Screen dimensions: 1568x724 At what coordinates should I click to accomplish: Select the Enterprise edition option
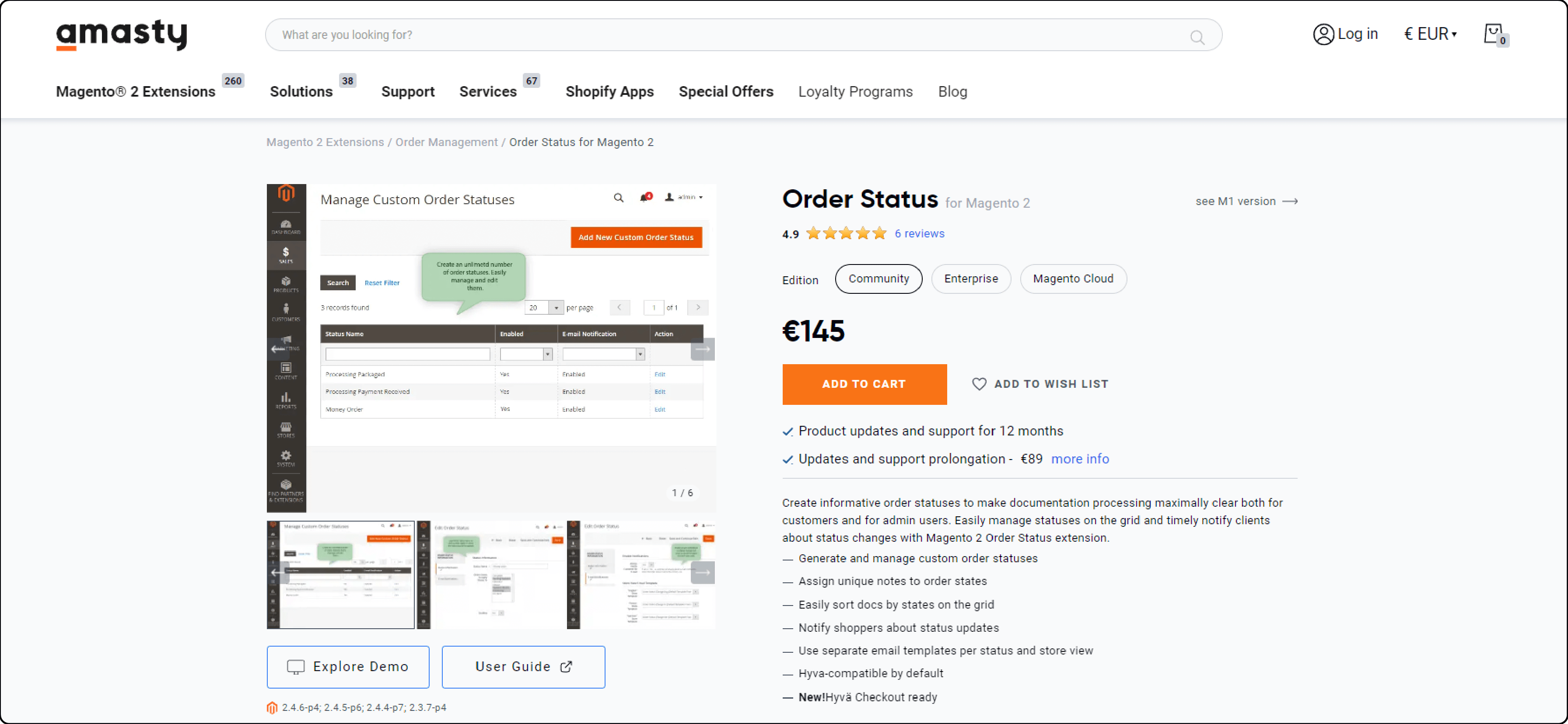[971, 278]
